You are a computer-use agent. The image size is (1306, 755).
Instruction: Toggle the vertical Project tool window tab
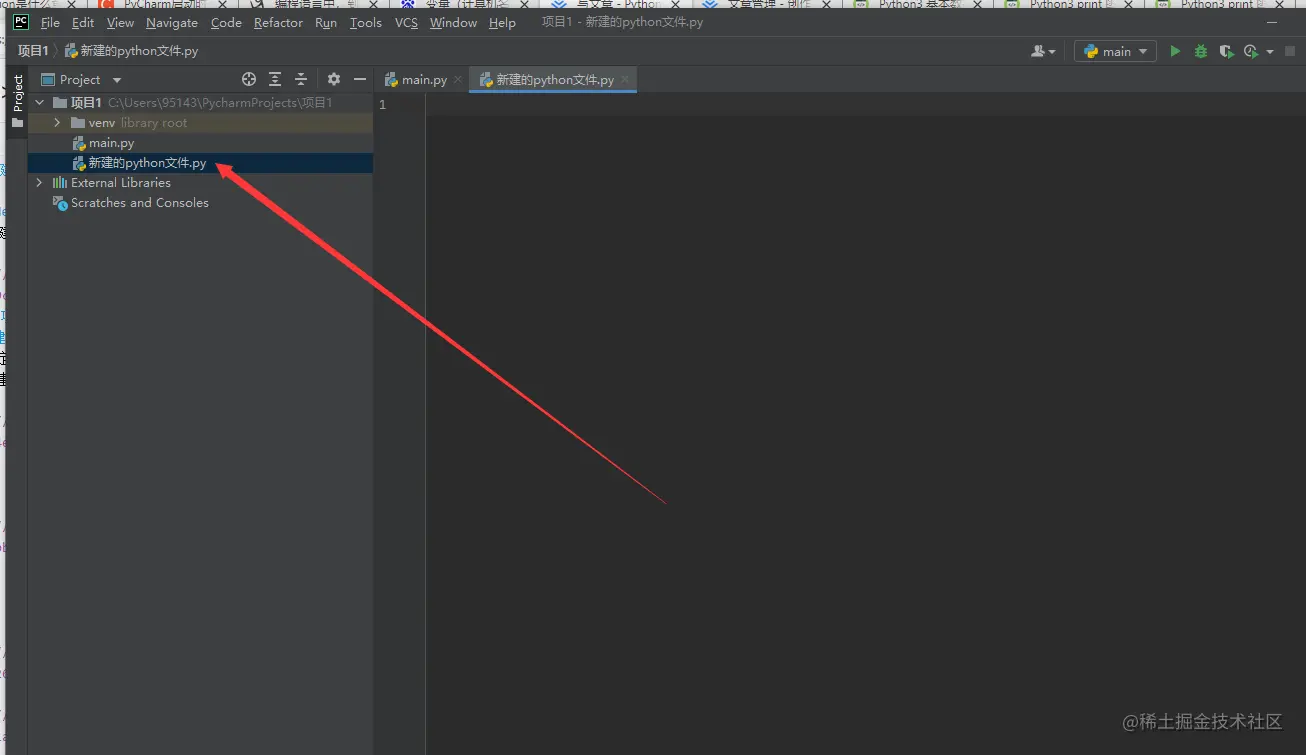pyautogui.click(x=17, y=93)
